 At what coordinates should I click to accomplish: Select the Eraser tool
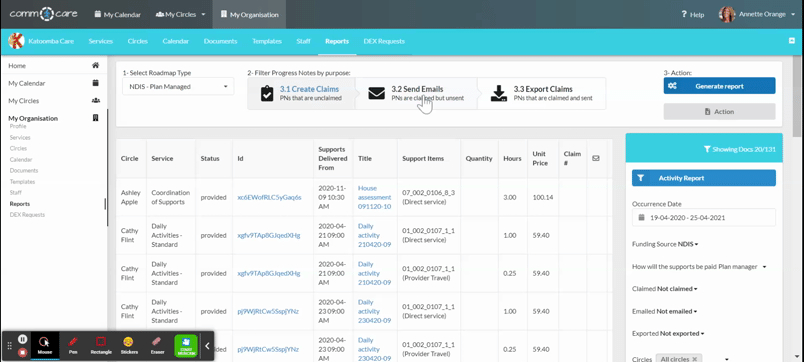[157, 346]
